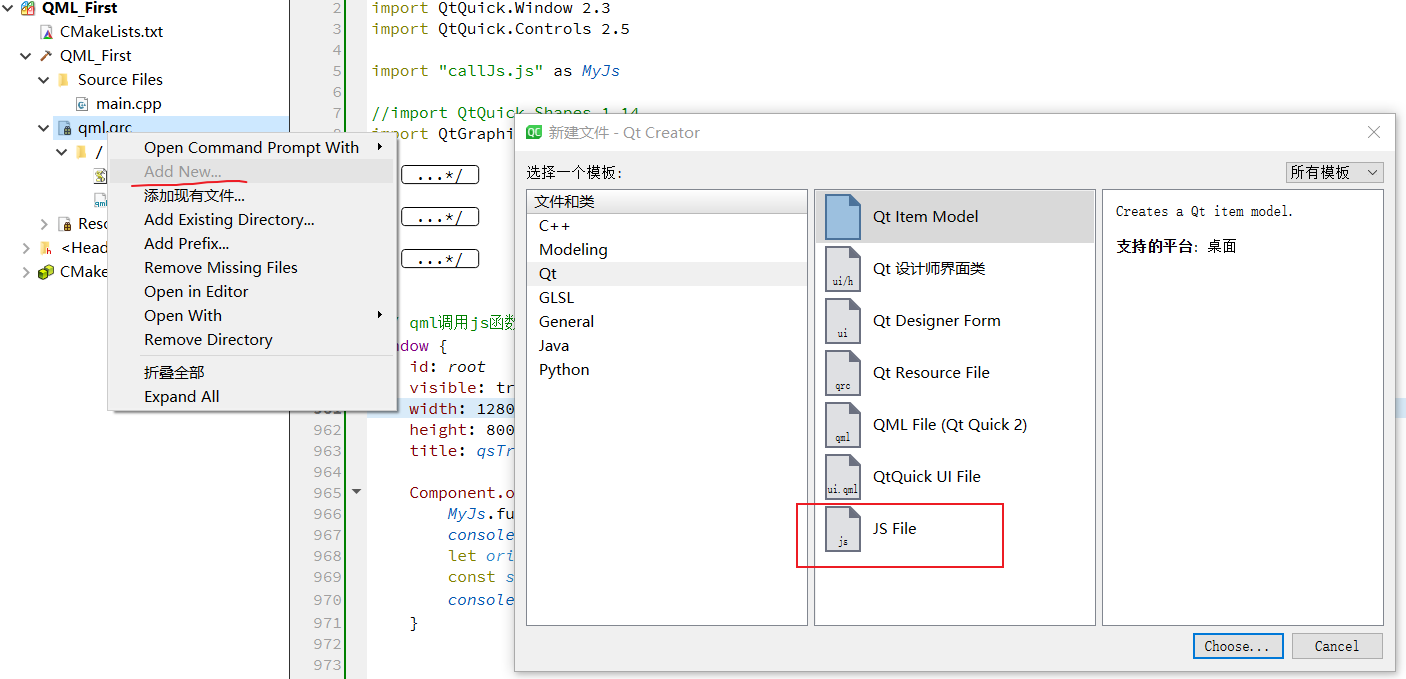This screenshot has width=1406, height=679.
Task: Choose 折叠全部 in the context menu
Action: tap(251, 372)
